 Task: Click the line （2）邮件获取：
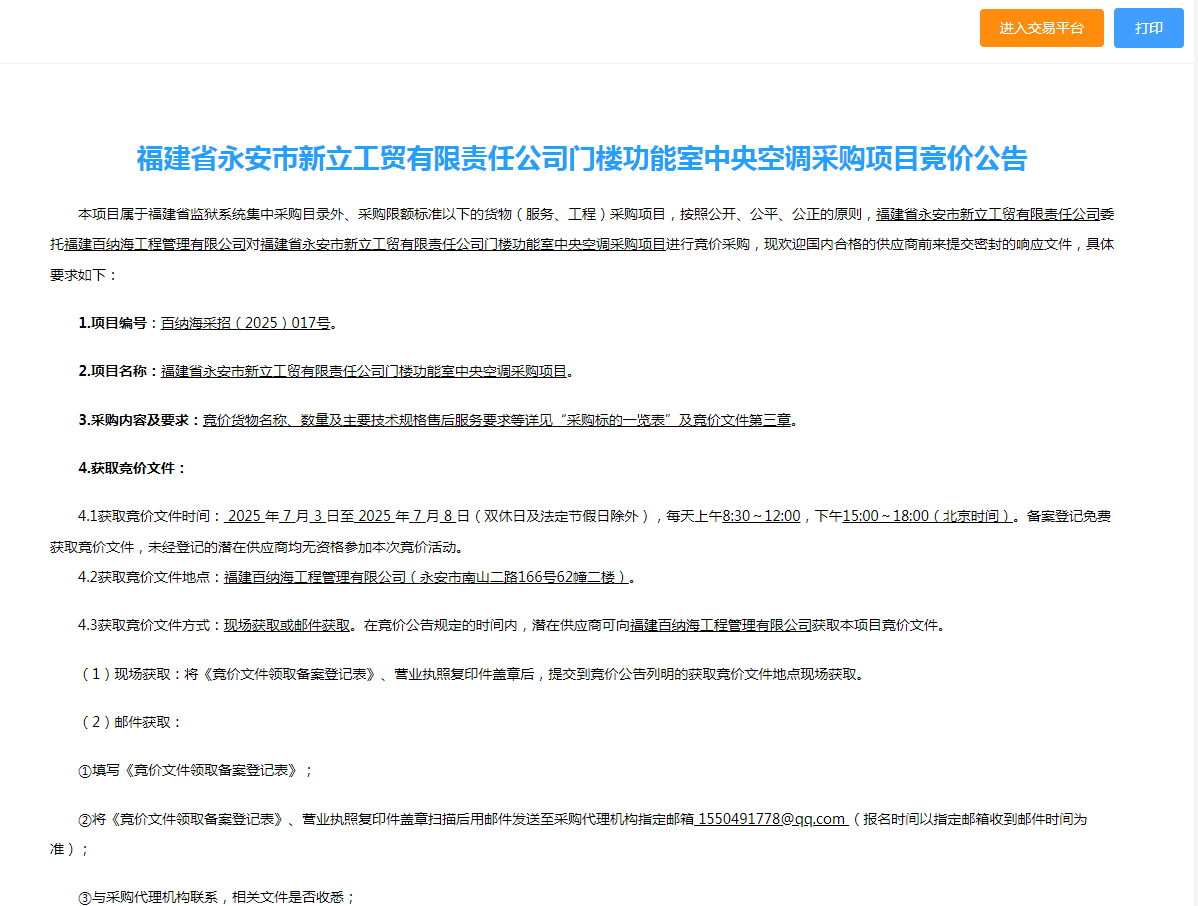pos(130,723)
